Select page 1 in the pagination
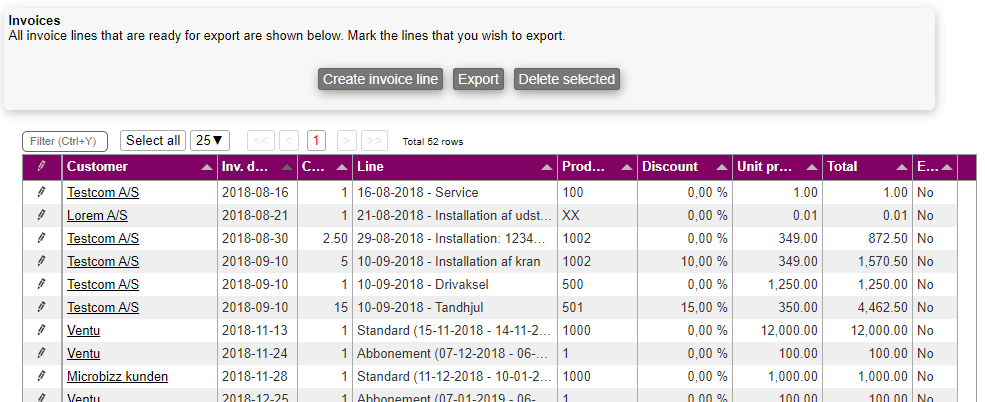Image resolution: width=985 pixels, height=402 pixels. [x=317, y=141]
